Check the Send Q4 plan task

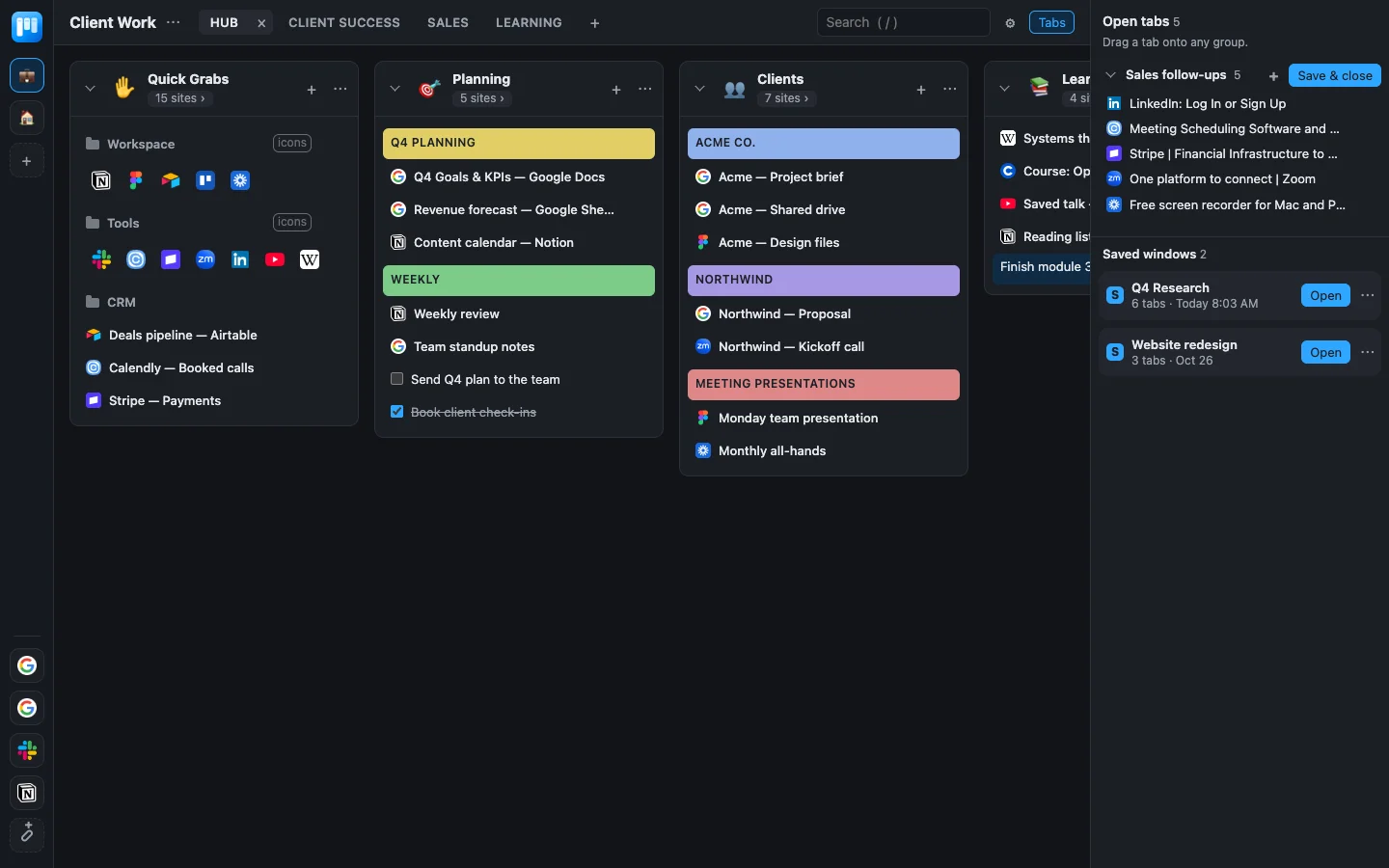pyautogui.click(x=396, y=379)
